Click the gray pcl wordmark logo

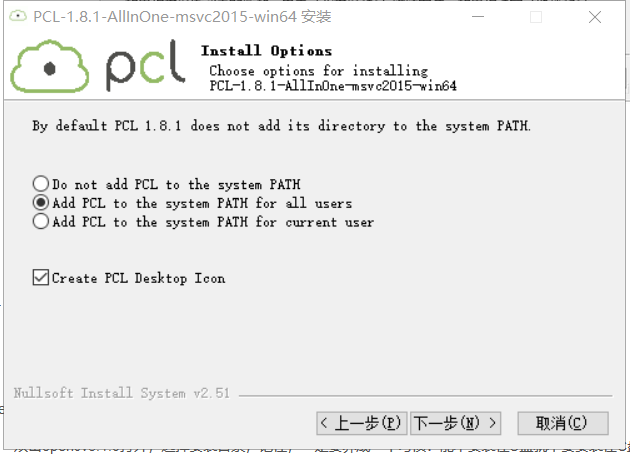coord(145,66)
